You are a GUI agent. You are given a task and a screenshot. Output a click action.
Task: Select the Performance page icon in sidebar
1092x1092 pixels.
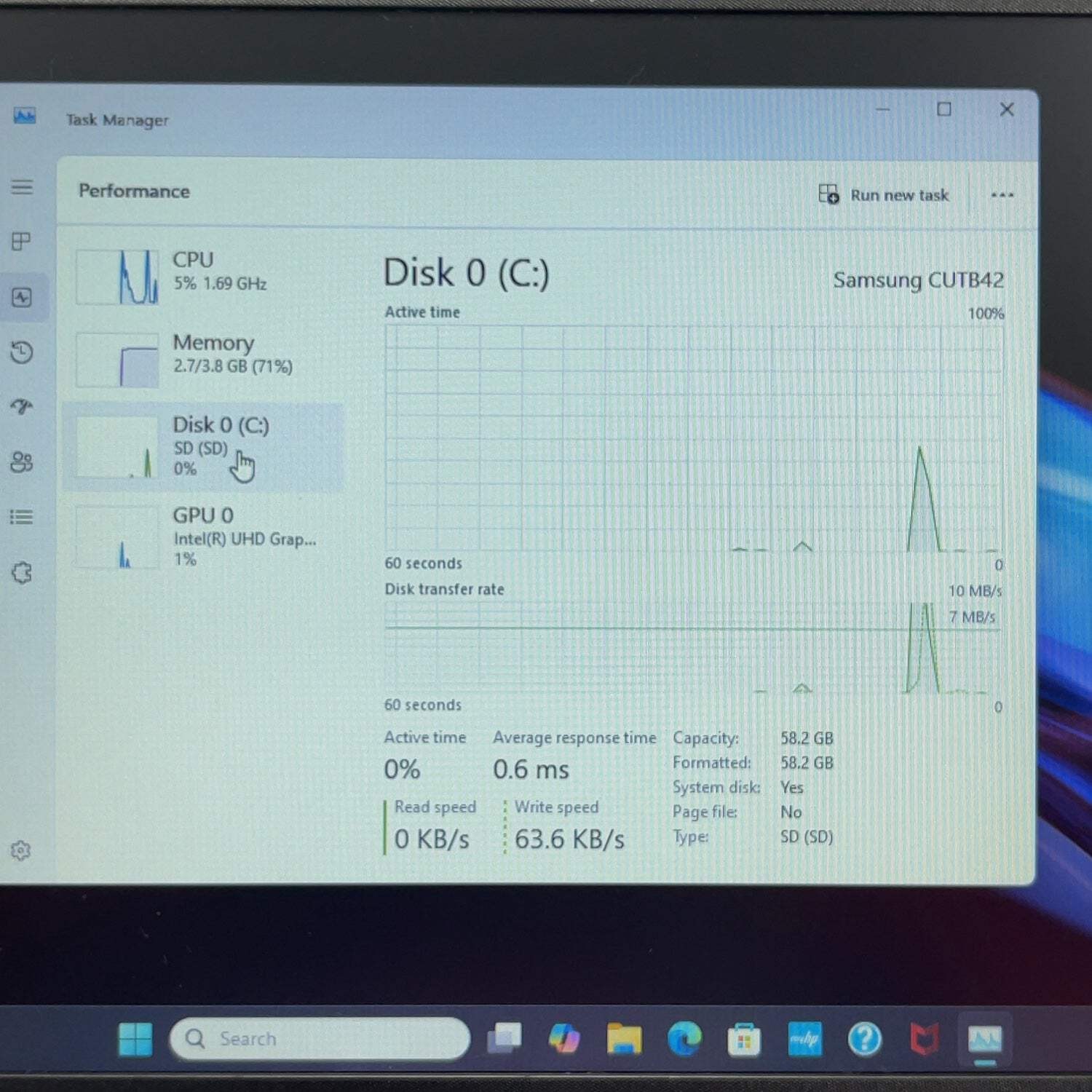click(x=22, y=297)
